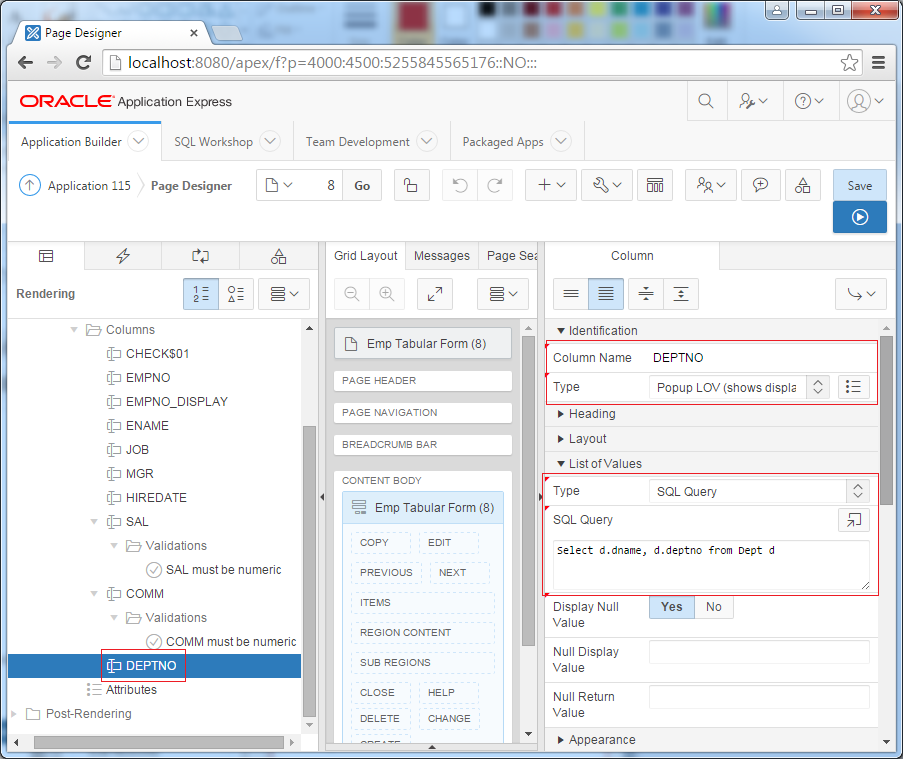Image resolution: width=903 pixels, height=759 pixels.
Task: Collapse the Identification section
Action: 560,331
